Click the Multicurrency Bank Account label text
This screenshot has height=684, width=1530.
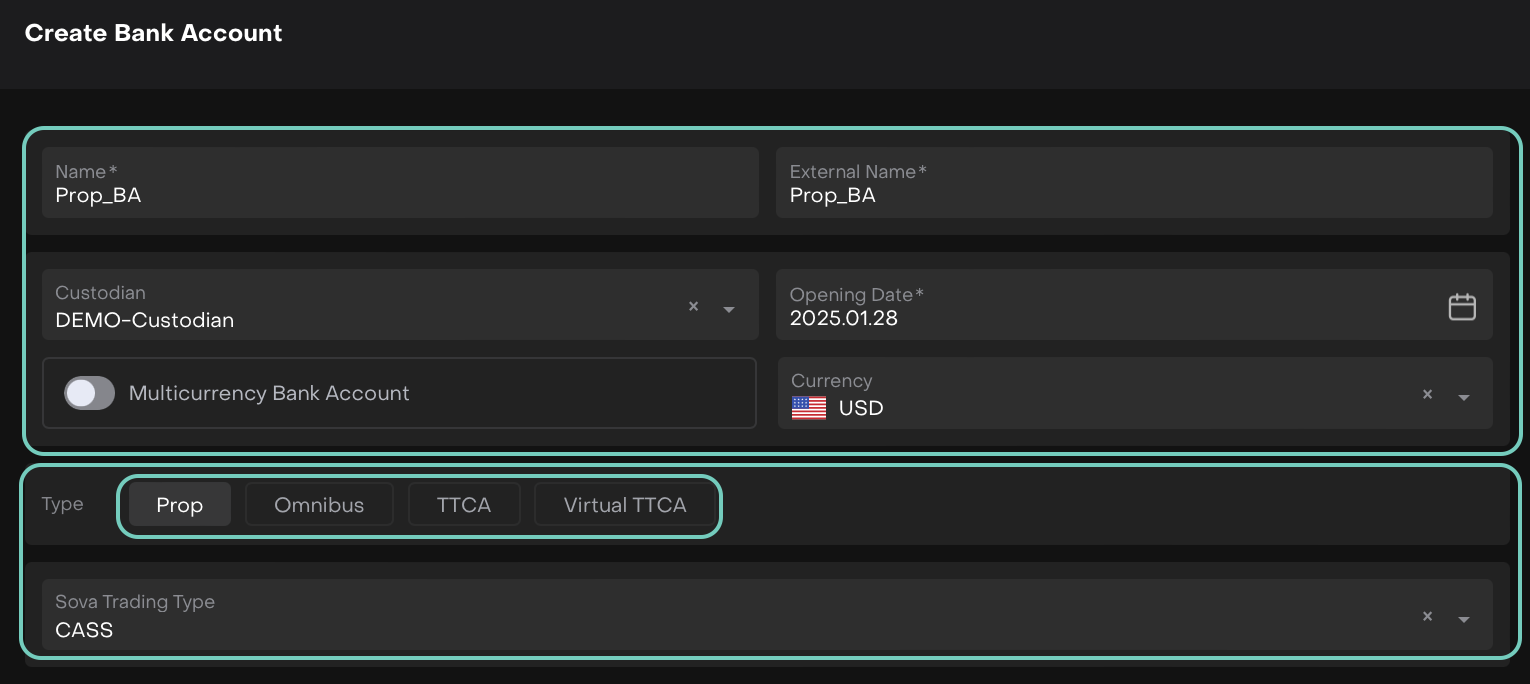click(269, 393)
